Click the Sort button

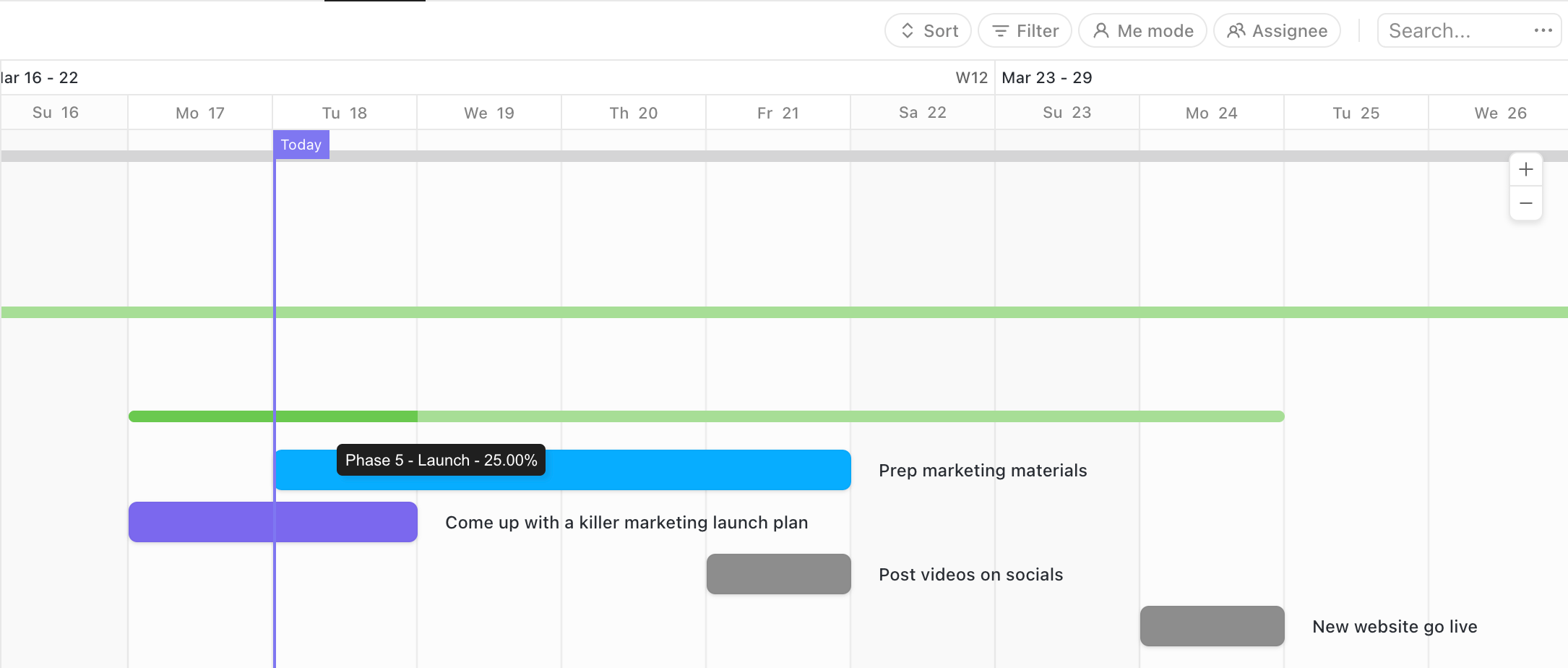(x=929, y=31)
